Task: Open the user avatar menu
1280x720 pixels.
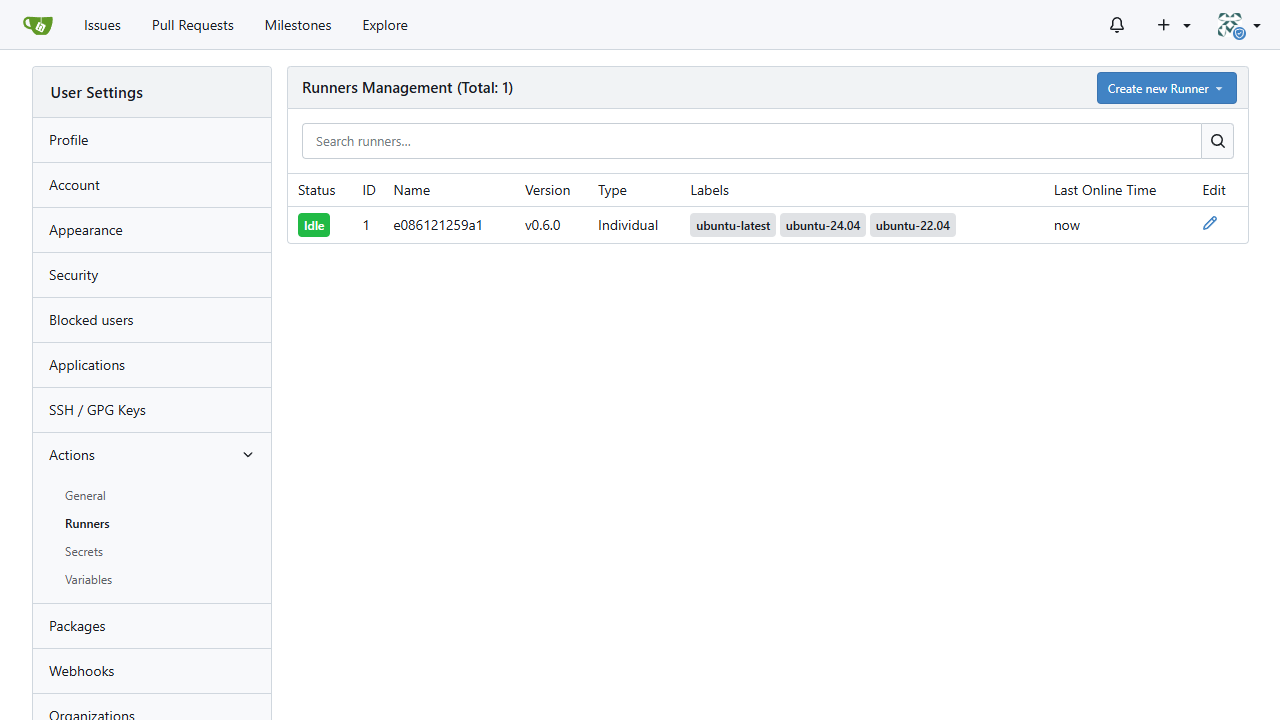Action: click(1231, 25)
